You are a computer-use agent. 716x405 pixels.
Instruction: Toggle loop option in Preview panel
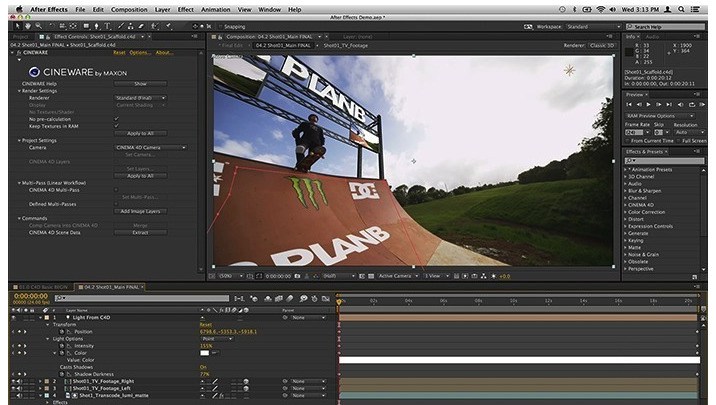(x=691, y=105)
